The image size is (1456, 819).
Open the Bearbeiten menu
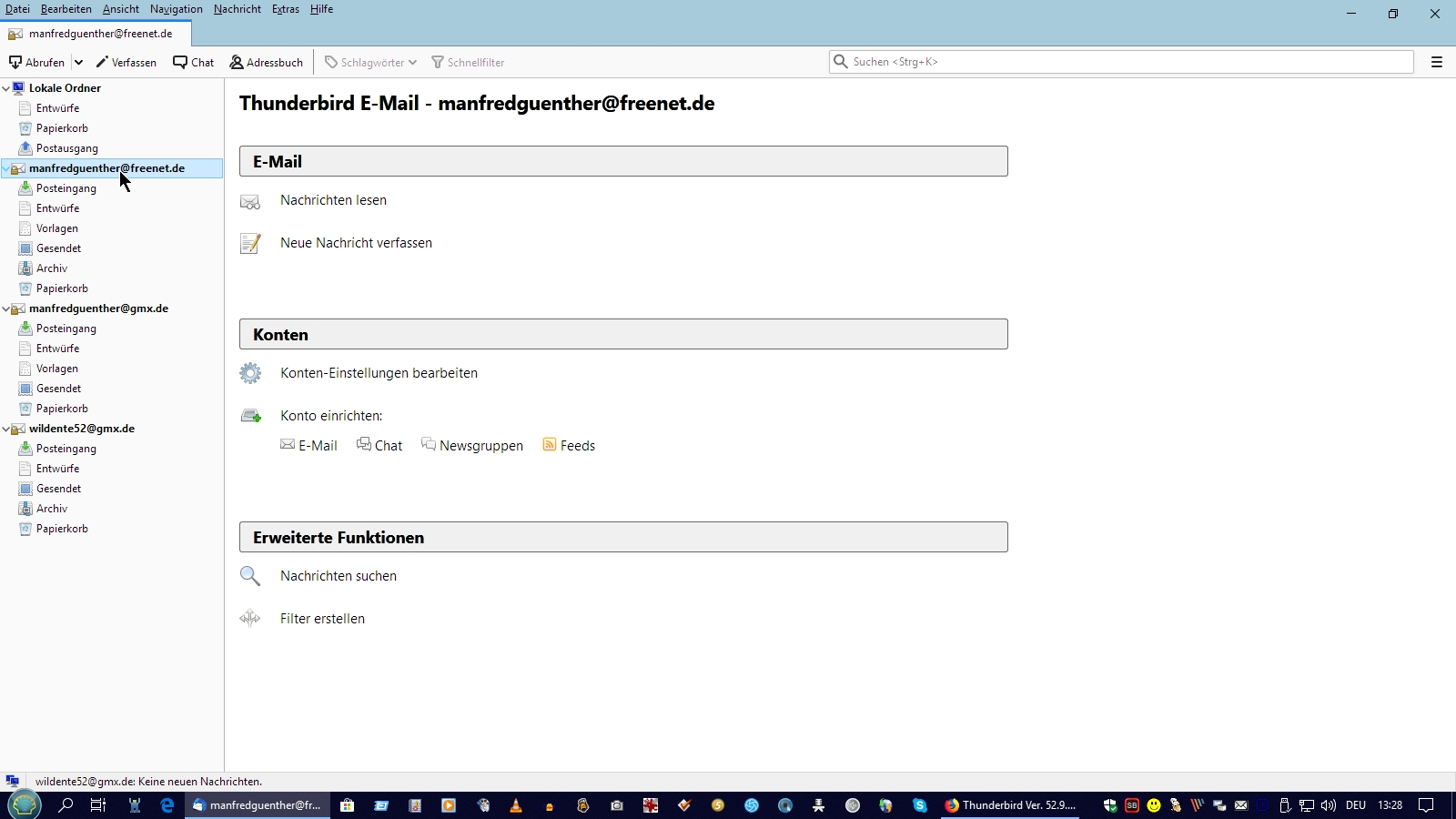point(66,9)
